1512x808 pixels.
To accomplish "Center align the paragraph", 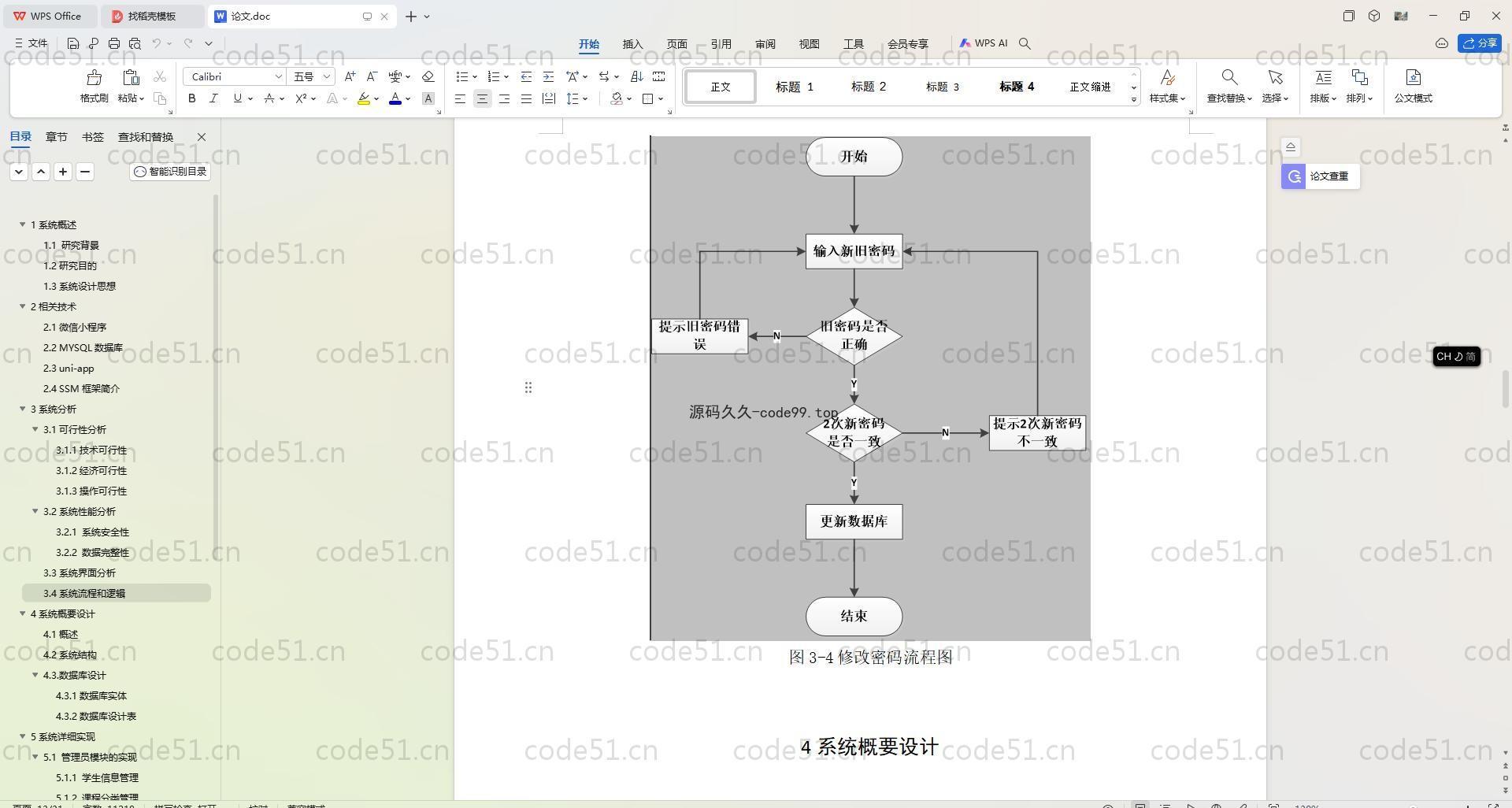I will [x=482, y=98].
